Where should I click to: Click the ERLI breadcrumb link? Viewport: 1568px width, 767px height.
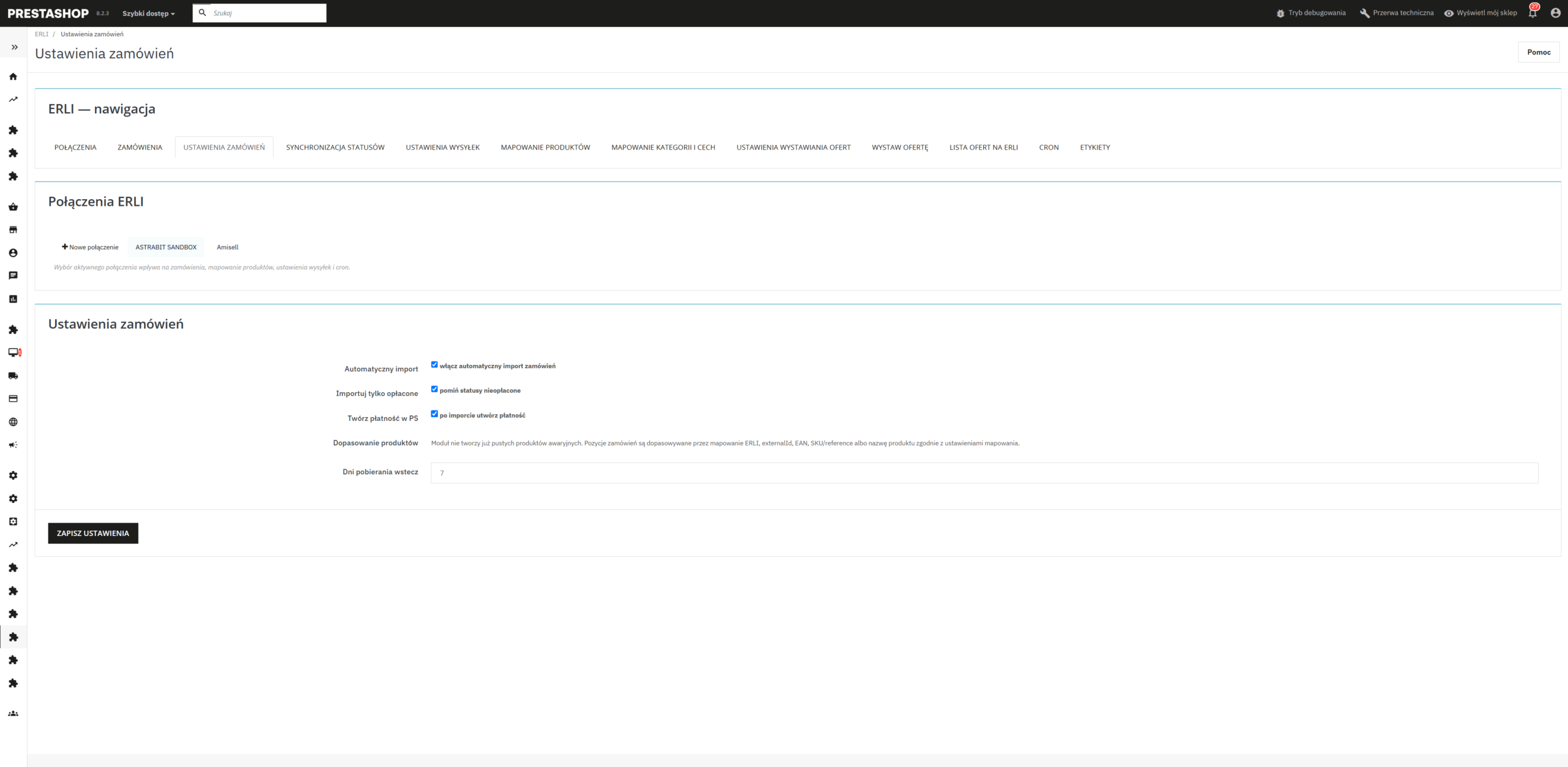[x=42, y=34]
